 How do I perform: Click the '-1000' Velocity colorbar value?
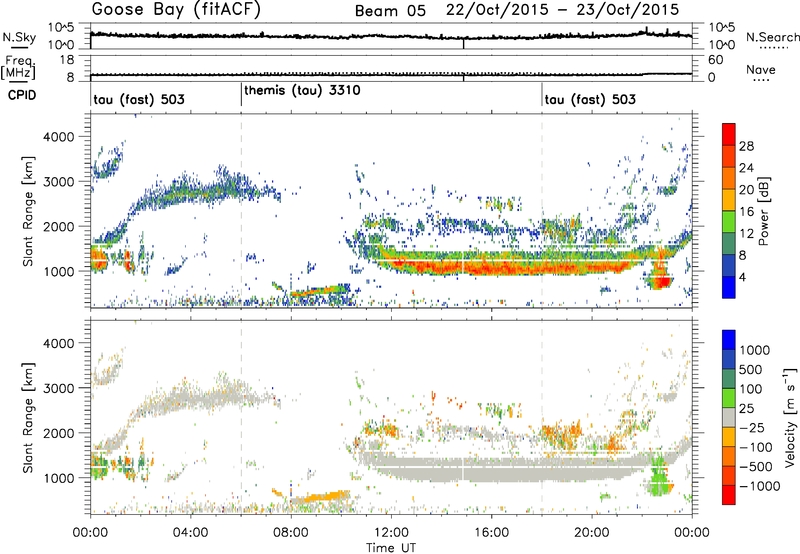pos(760,486)
